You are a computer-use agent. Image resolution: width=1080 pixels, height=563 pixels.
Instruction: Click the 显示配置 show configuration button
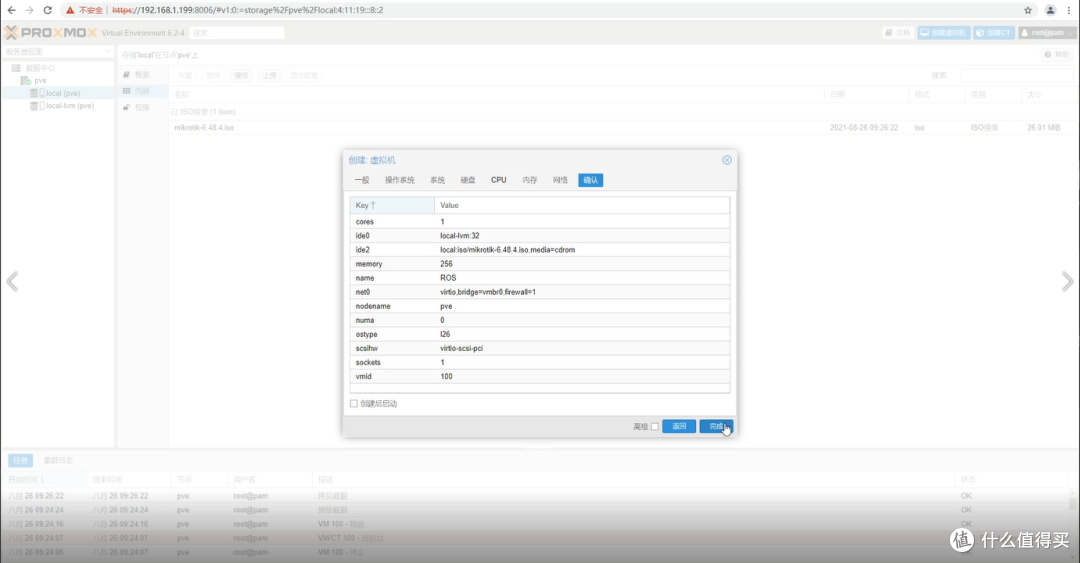click(304, 75)
